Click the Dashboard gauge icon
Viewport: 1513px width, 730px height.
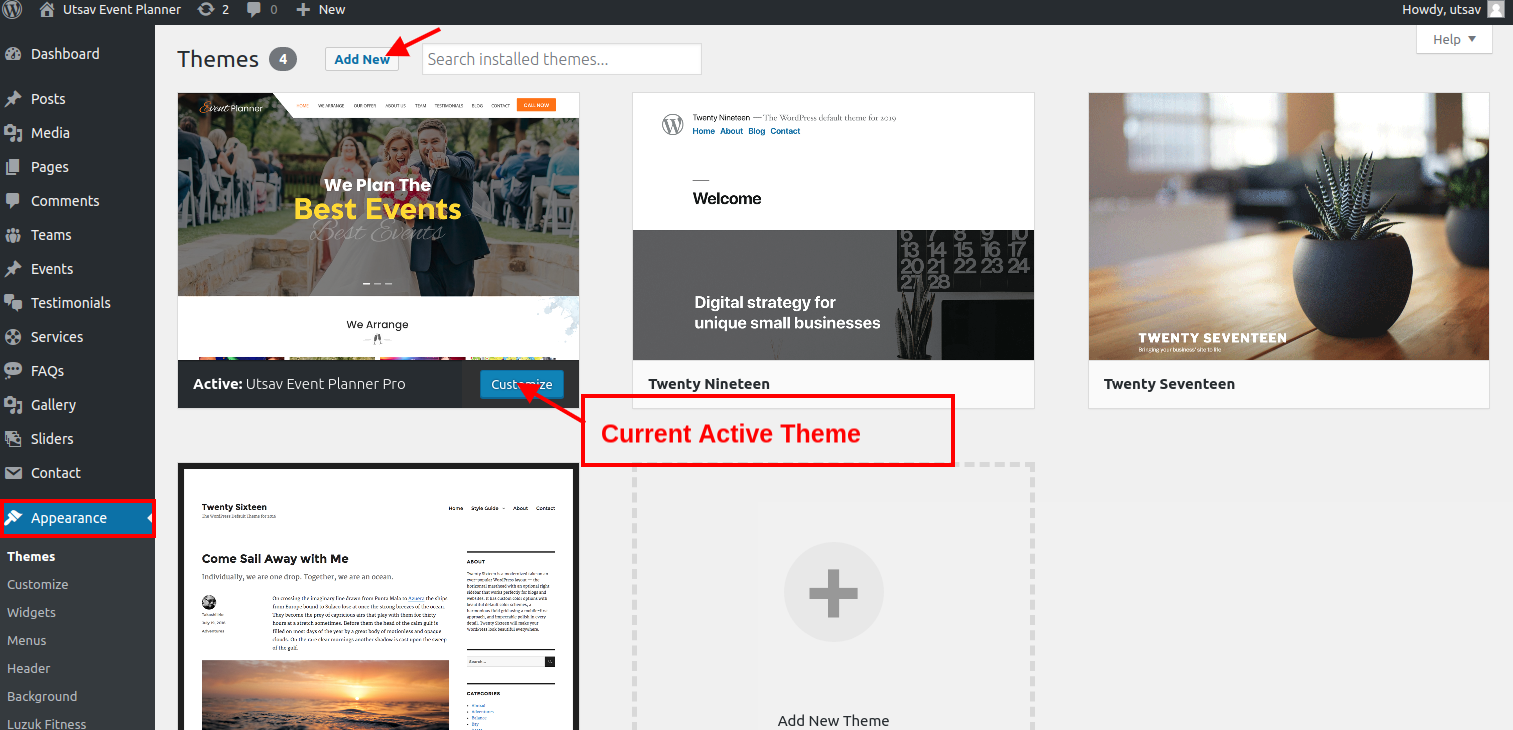pos(13,54)
